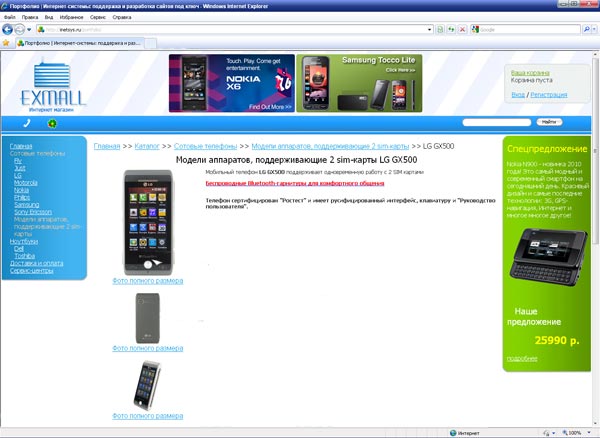Click the EXMALL store logo
The image size is (600, 438).
click(x=52, y=86)
